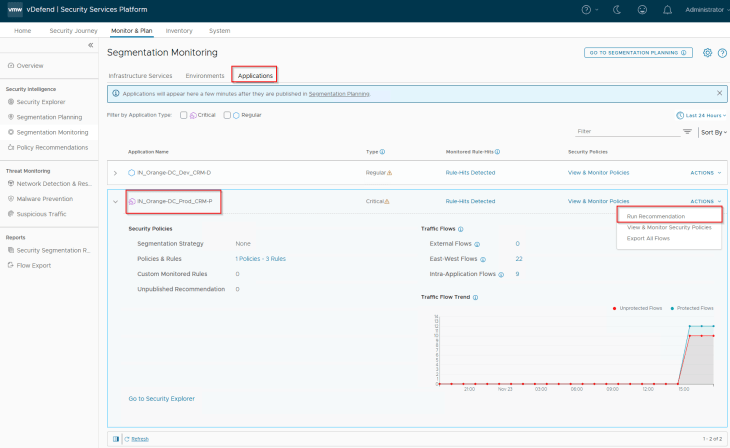730x448 pixels.
Task: Expand the IN_Orange-DC_Dev_CRM-D application row
Action: click(116, 173)
